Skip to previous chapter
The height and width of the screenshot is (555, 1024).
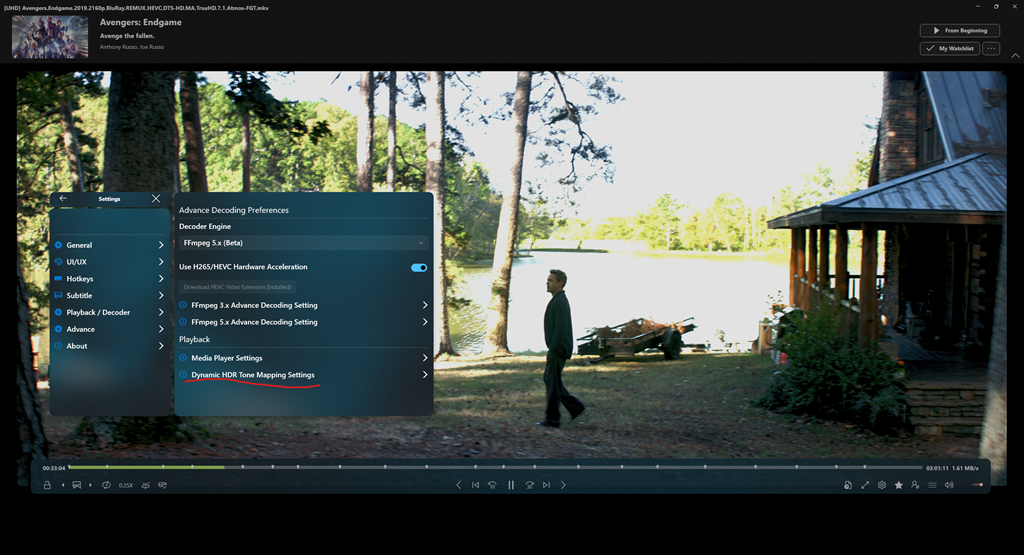pos(475,485)
